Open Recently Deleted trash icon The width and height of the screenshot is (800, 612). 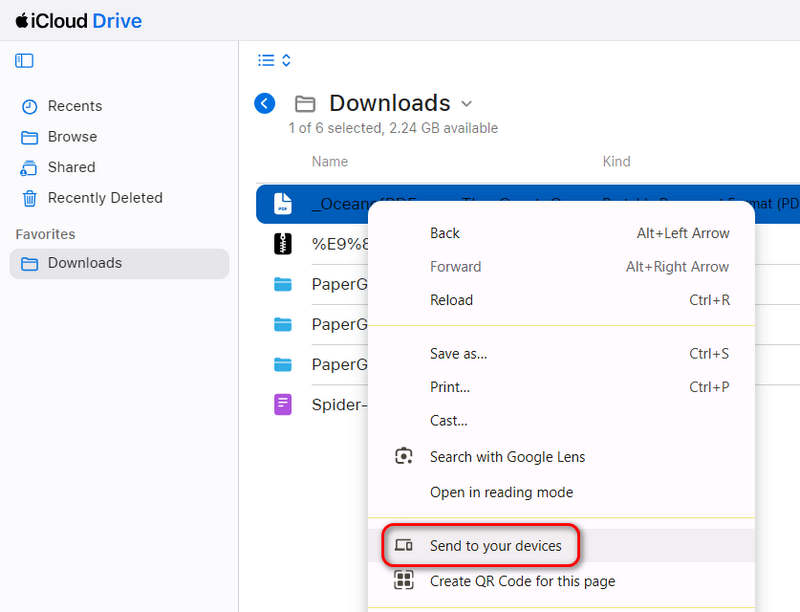pos(30,198)
